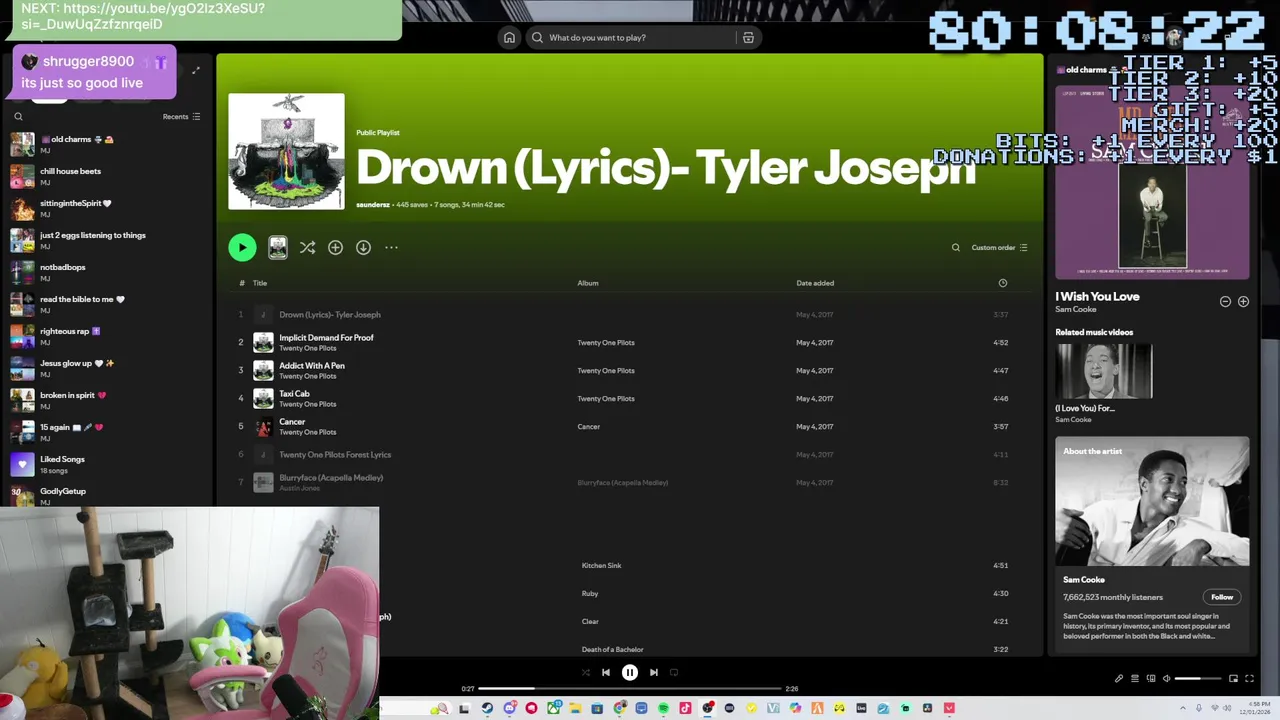Adjust the volume slider
Screen dimensions: 1280x720
click(x=1198, y=679)
